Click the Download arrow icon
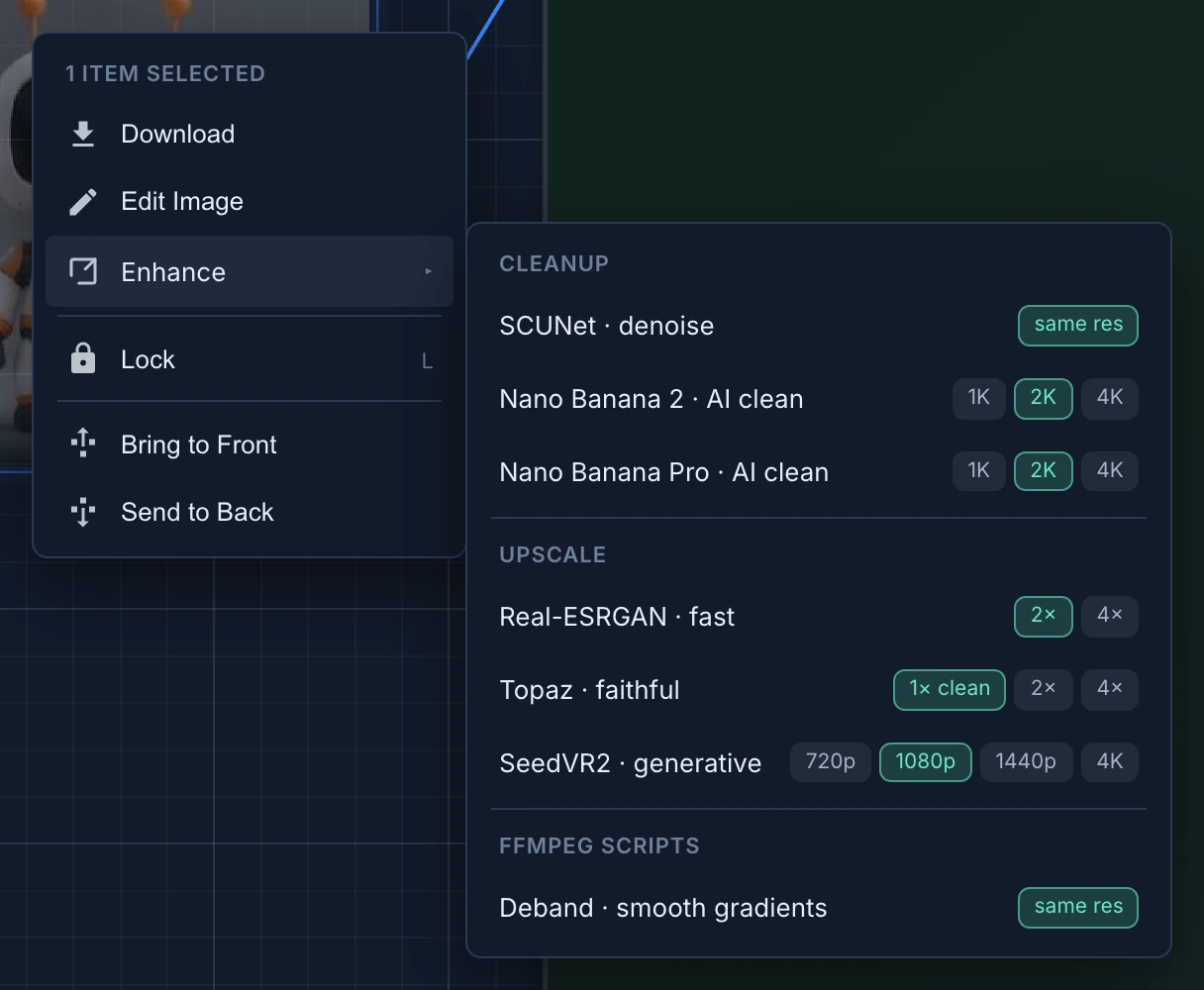Viewport: 1204px width, 990px height. point(83,134)
